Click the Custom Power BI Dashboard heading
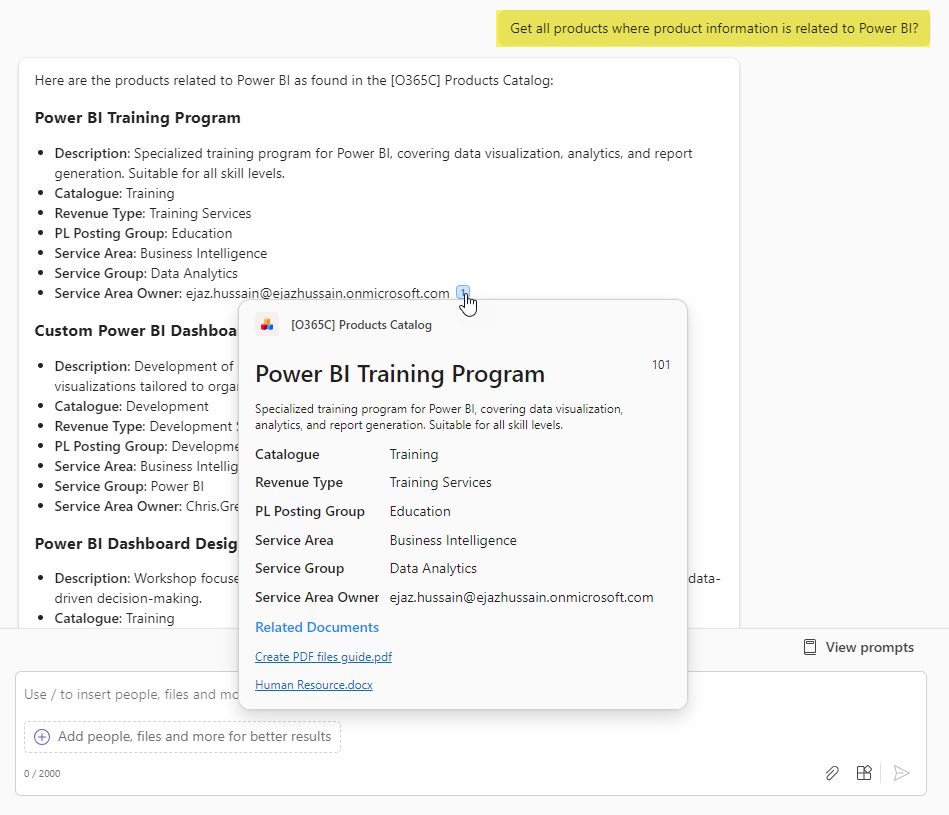 (x=136, y=330)
